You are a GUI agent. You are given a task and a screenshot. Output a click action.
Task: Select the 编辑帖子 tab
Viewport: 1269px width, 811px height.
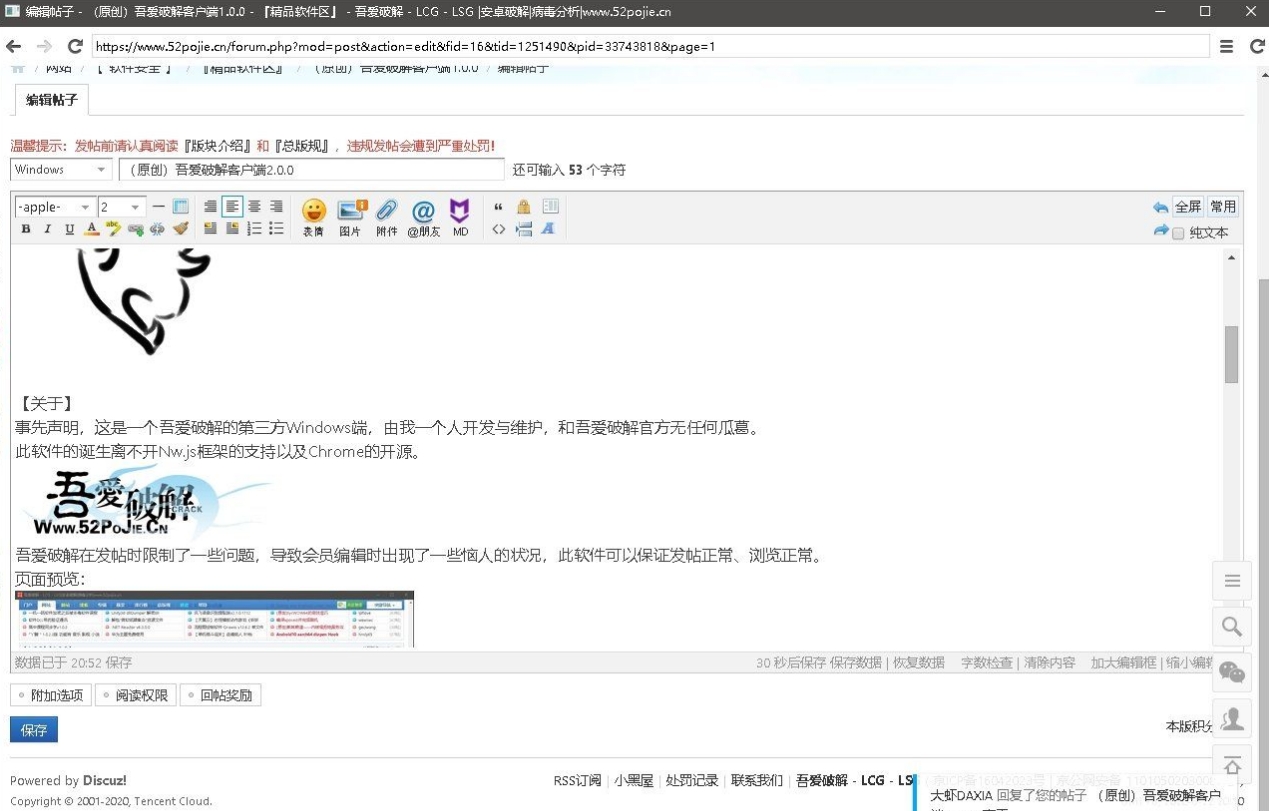click(x=50, y=100)
